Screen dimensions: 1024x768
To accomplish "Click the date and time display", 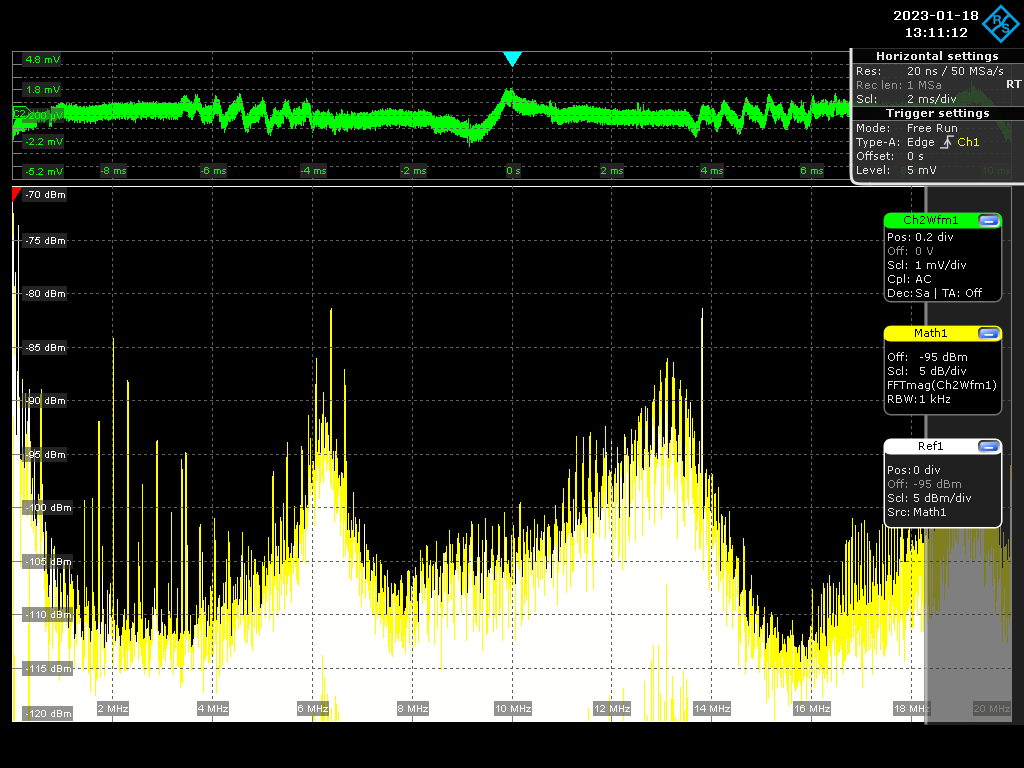I will pos(934,24).
